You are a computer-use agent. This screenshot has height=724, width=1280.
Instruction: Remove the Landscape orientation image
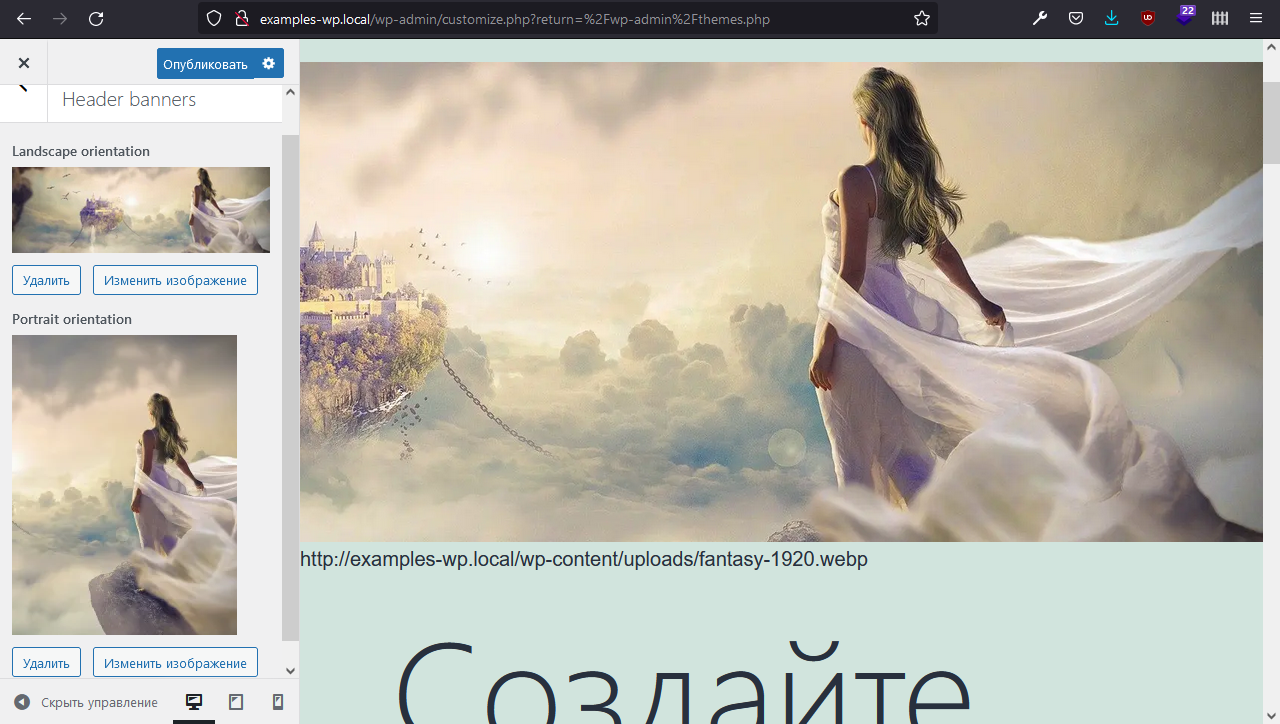[x=46, y=280]
